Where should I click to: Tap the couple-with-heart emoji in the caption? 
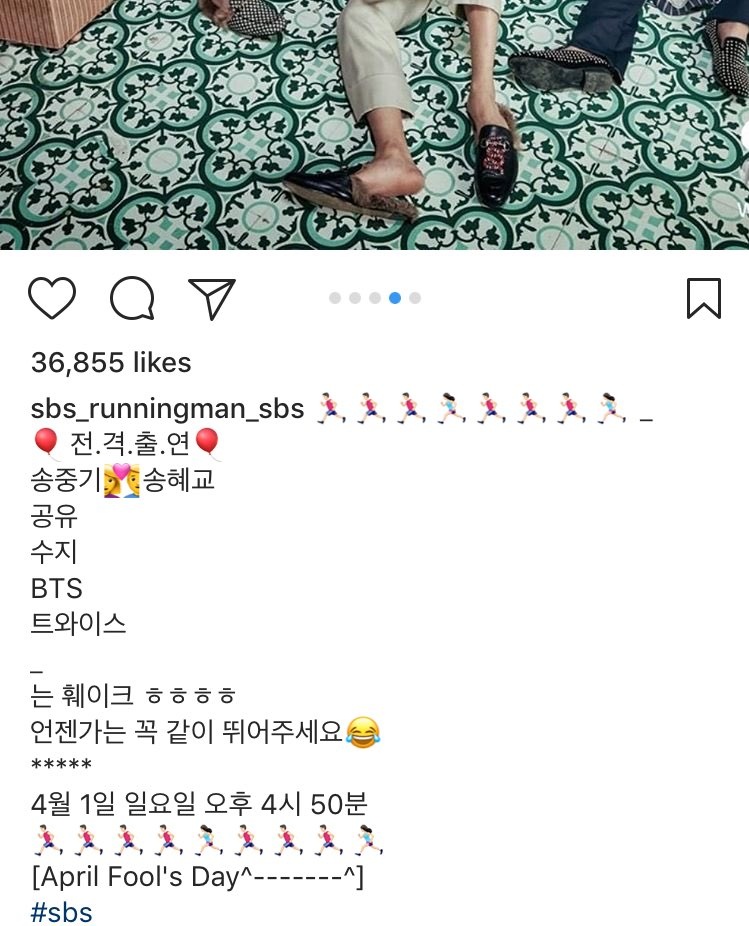122,480
